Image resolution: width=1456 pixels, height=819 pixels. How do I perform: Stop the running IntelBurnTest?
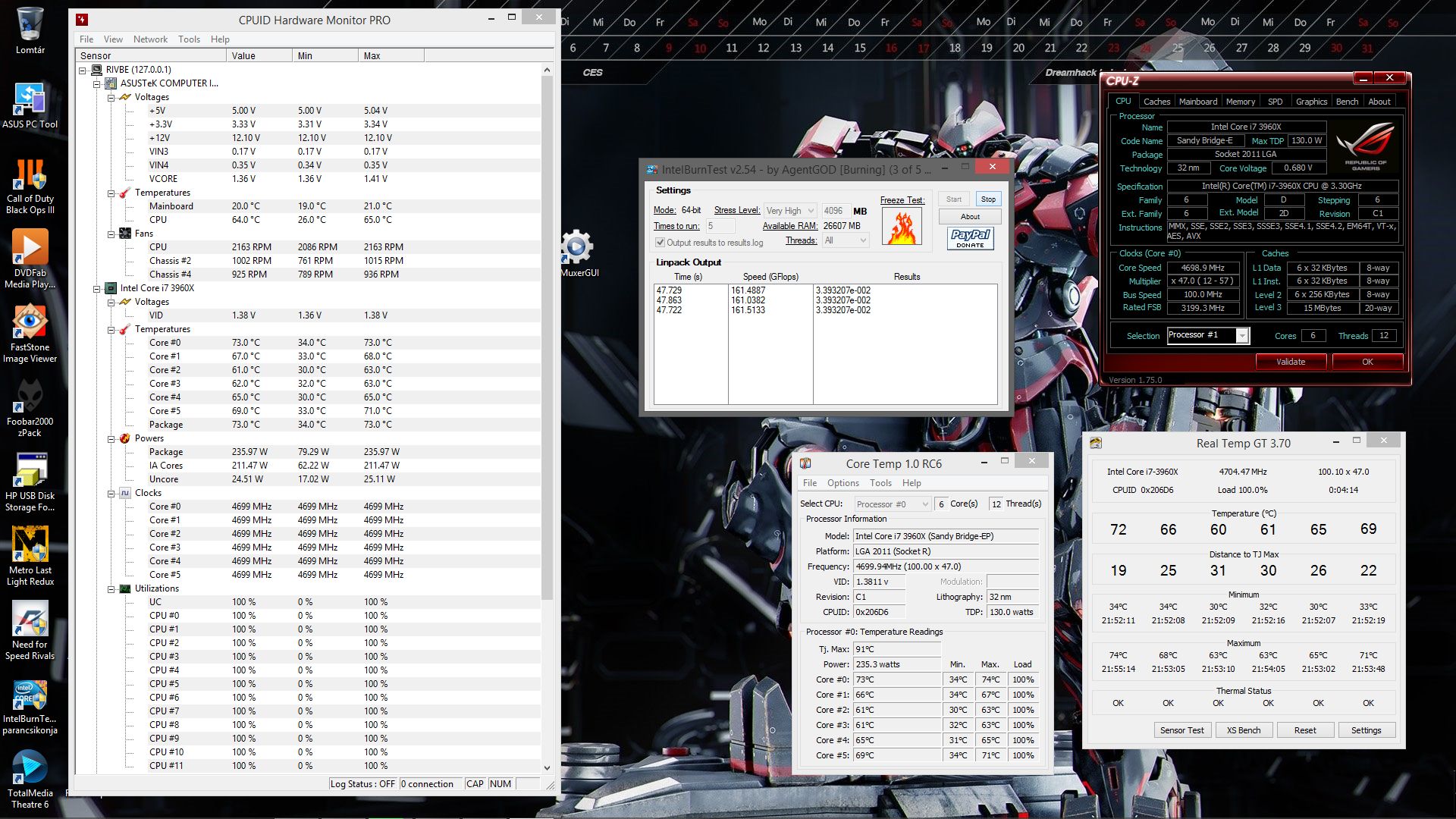click(x=988, y=199)
